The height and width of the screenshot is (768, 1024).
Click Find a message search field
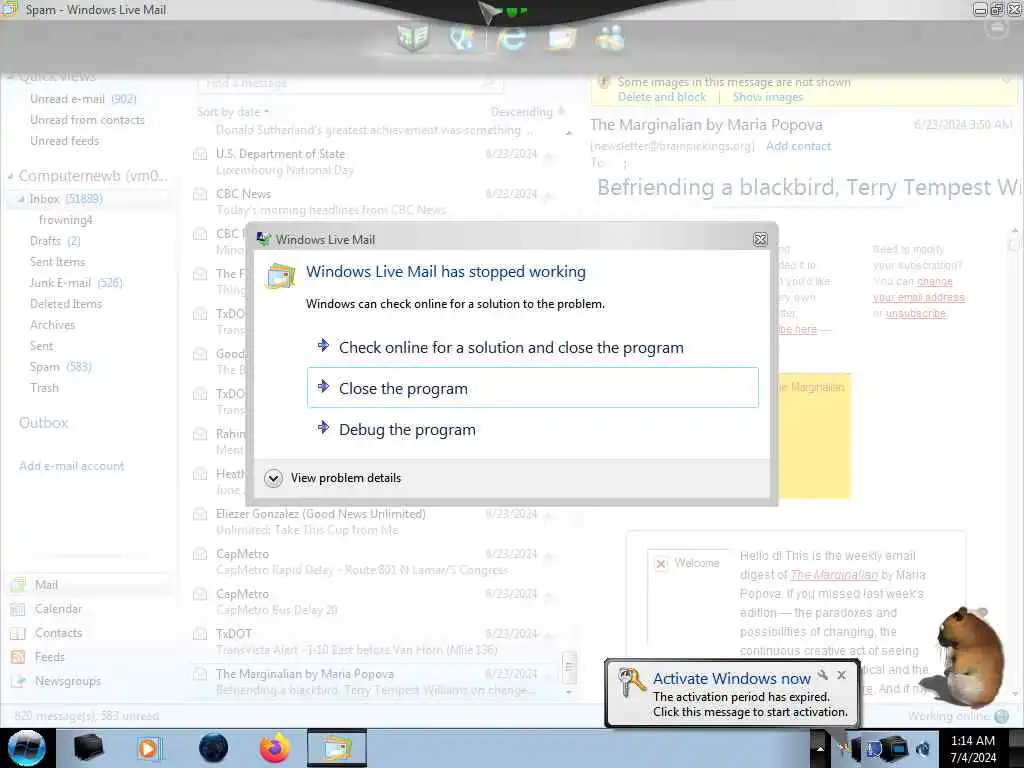click(349, 83)
